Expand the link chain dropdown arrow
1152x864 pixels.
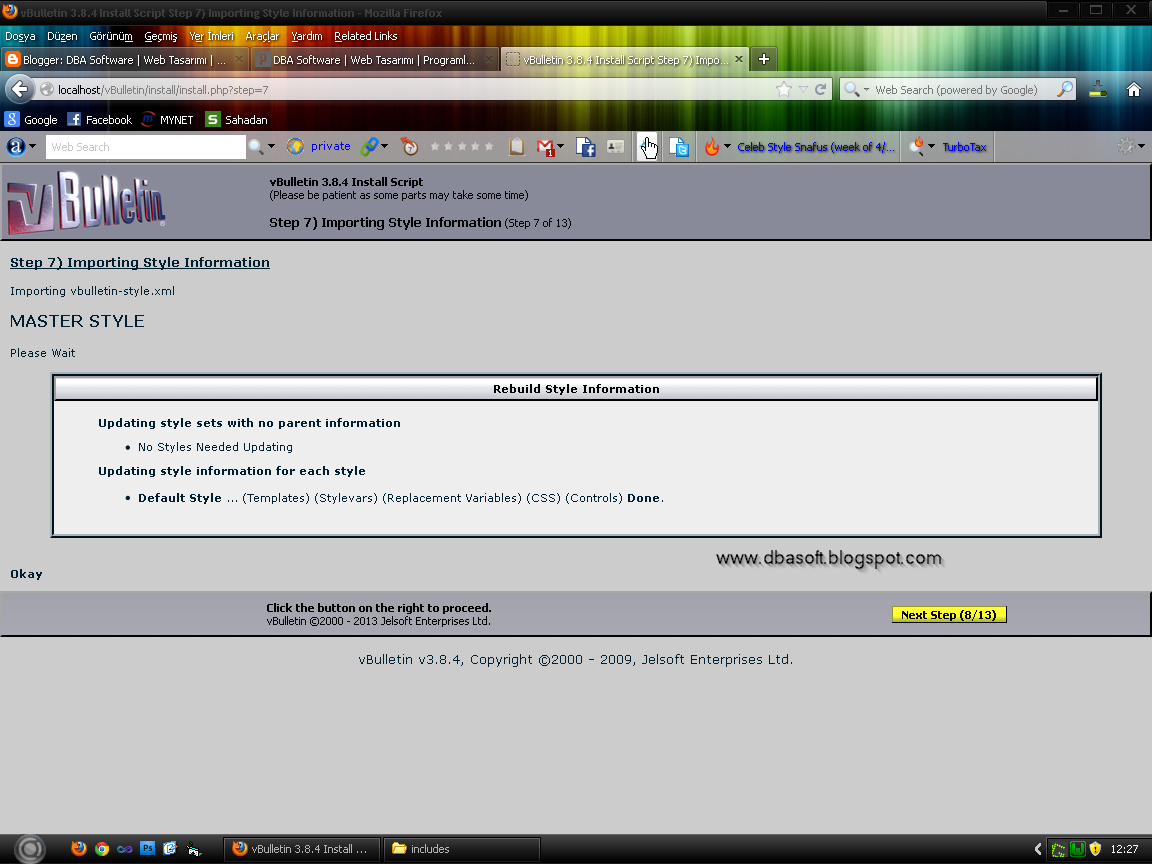pos(384,146)
